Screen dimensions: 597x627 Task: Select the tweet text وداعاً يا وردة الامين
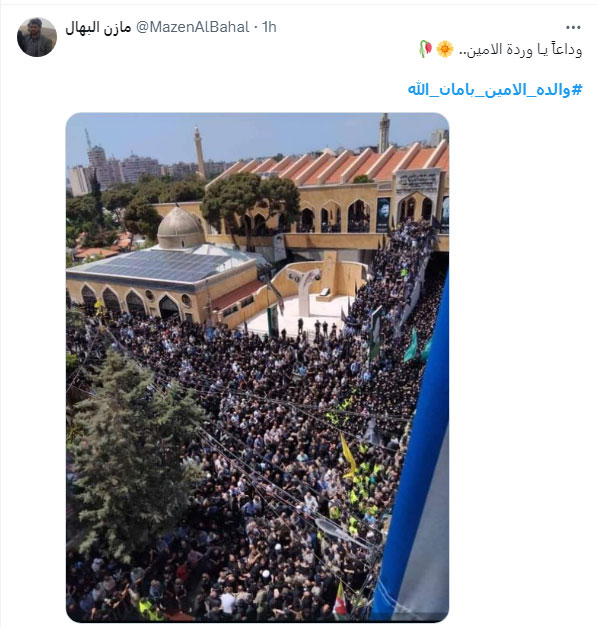point(520,49)
